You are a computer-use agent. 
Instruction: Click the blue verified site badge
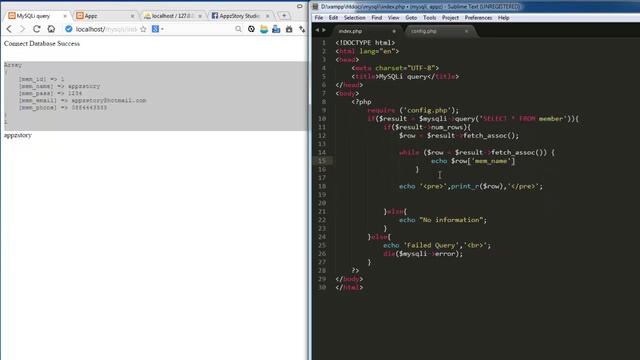pyautogui.click(x=69, y=29)
